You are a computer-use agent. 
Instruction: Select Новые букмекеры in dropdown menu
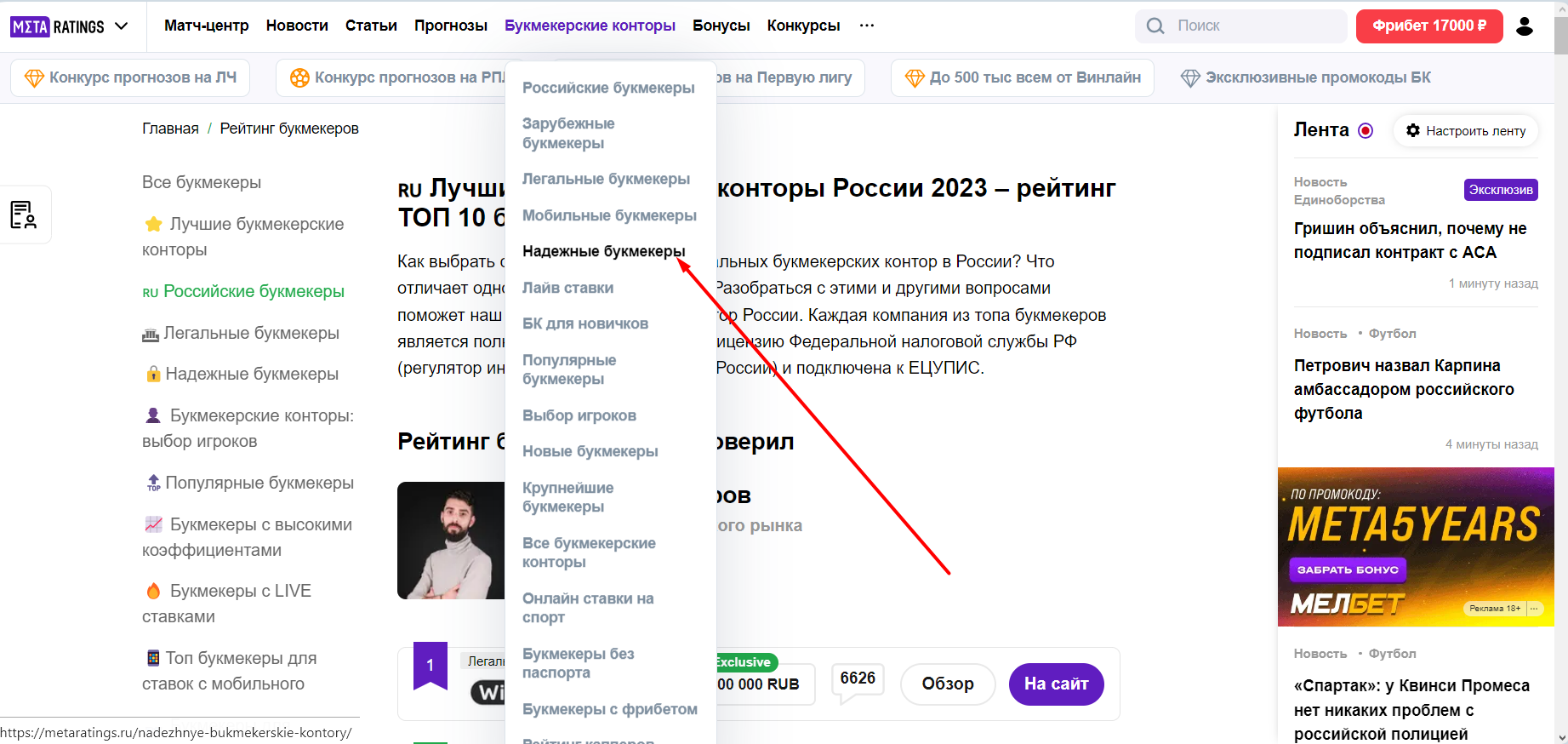(590, 451)
